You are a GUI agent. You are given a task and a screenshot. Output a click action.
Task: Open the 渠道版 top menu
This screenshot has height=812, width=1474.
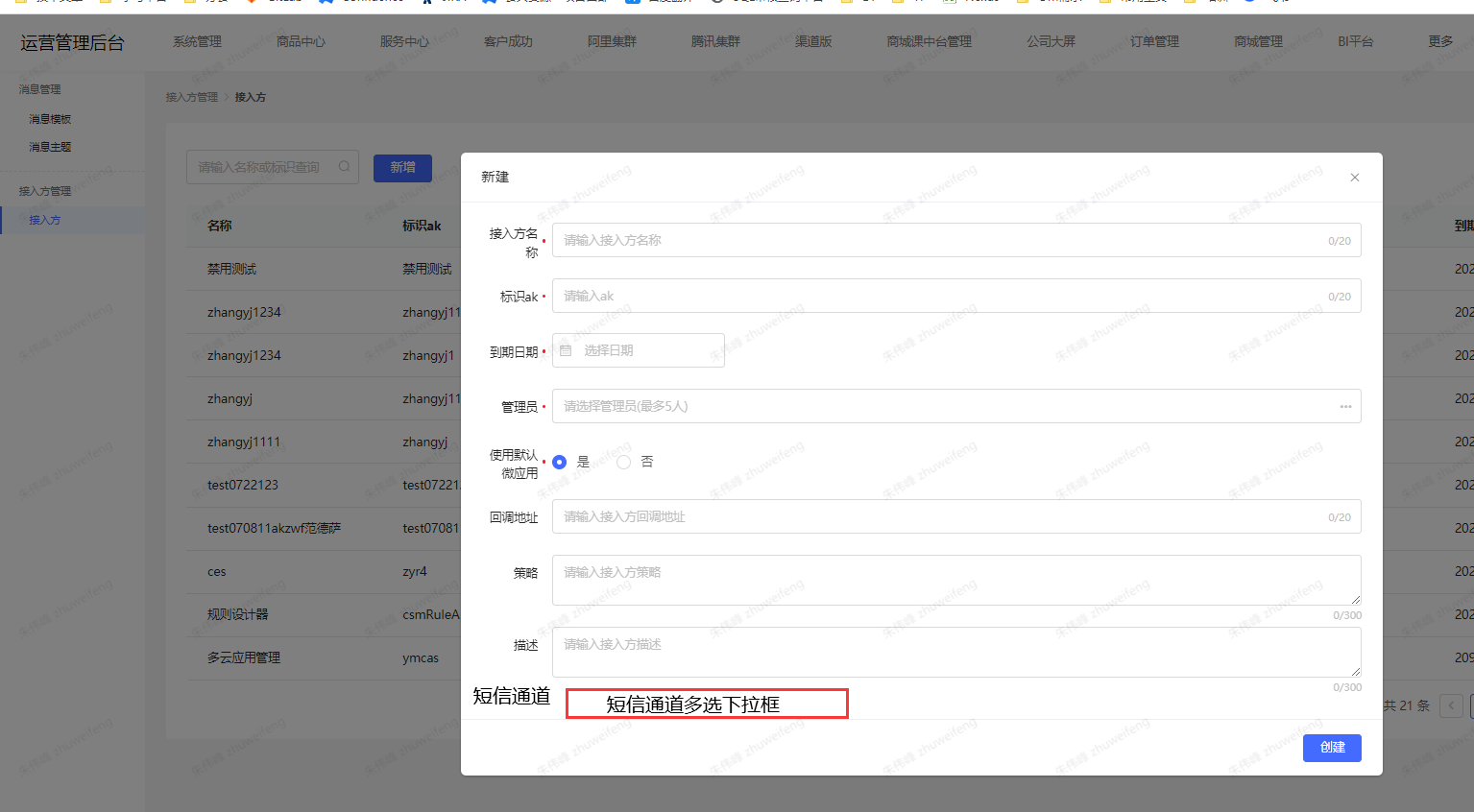[x=813, y=41]
